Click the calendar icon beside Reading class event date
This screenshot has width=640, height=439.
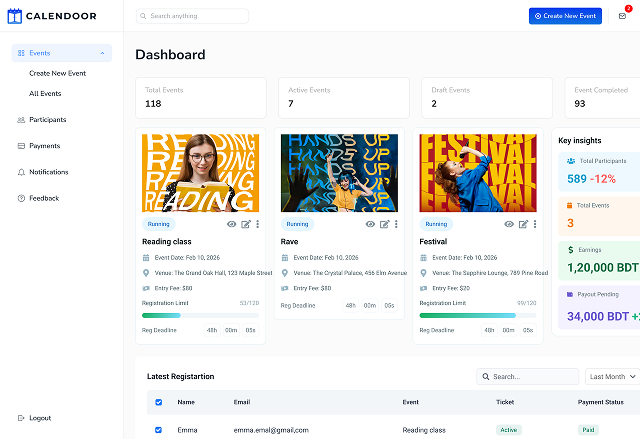[x=146, y=257]
